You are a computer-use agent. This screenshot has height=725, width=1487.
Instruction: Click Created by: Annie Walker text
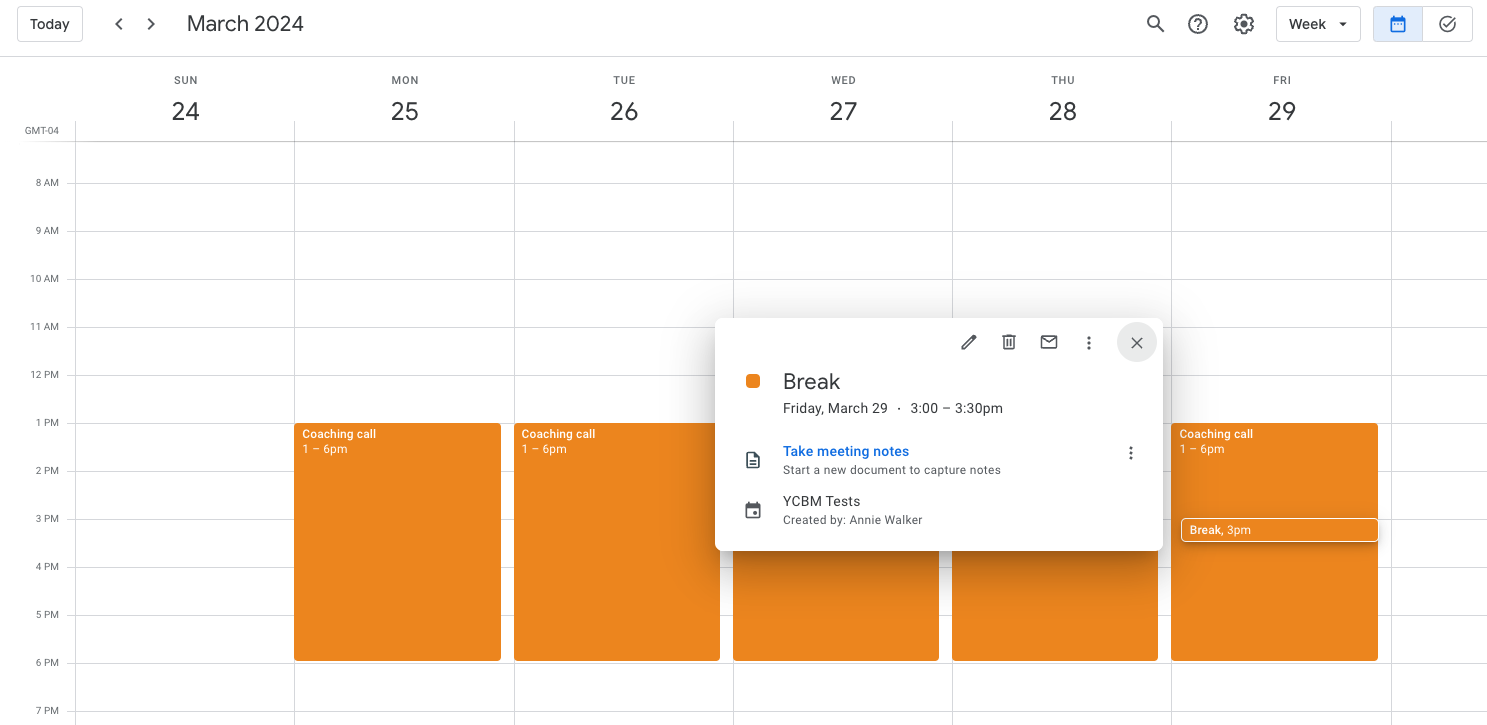pos(852,520)
